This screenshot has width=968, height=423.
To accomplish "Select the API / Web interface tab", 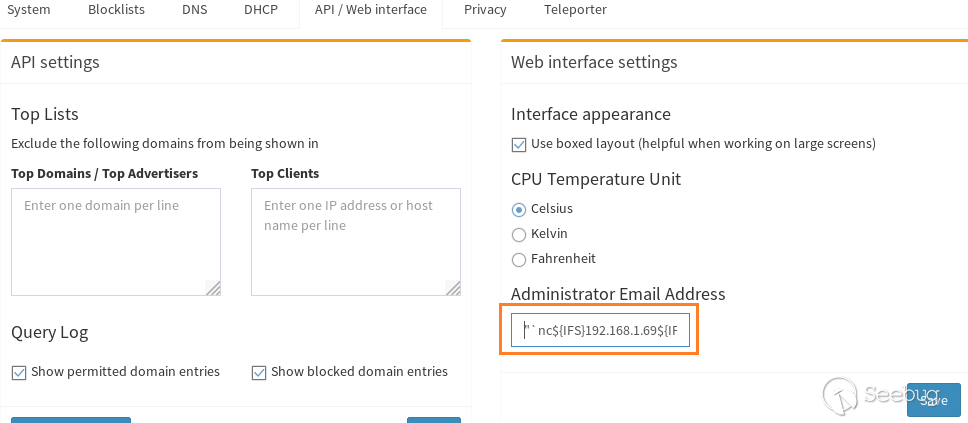I will click(370, 10).
